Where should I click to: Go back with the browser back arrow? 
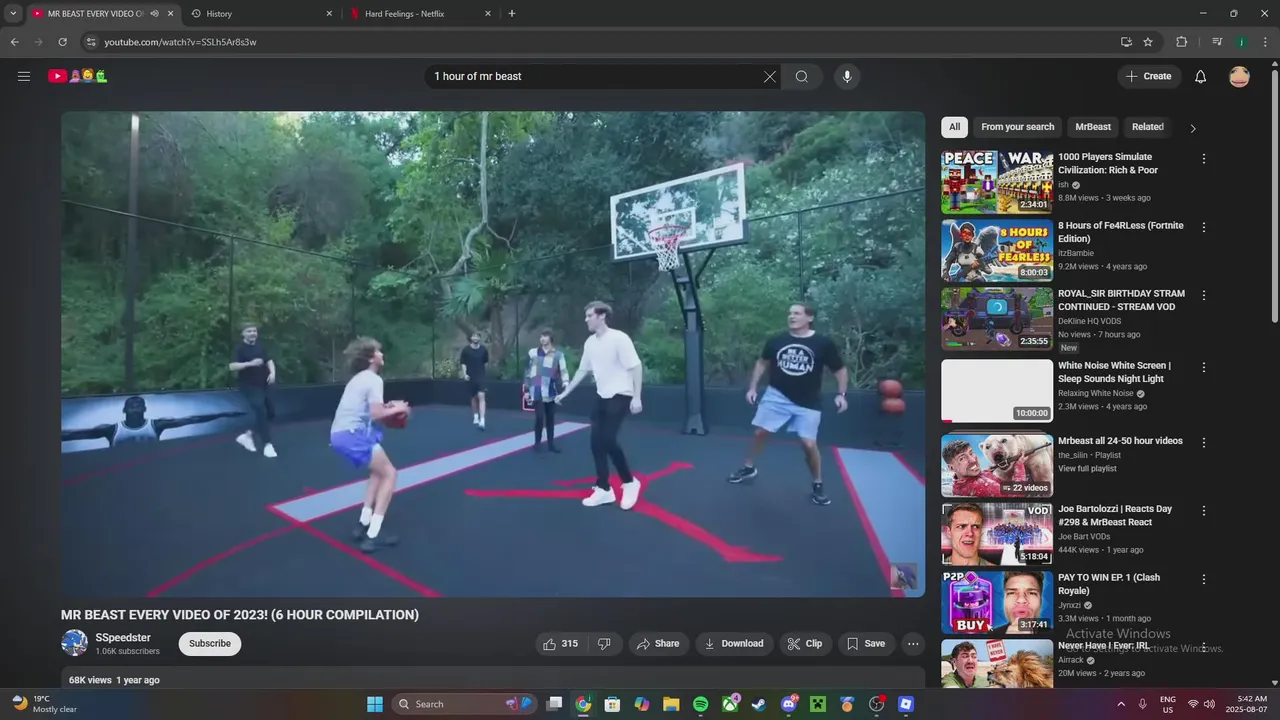coord(14,42)
